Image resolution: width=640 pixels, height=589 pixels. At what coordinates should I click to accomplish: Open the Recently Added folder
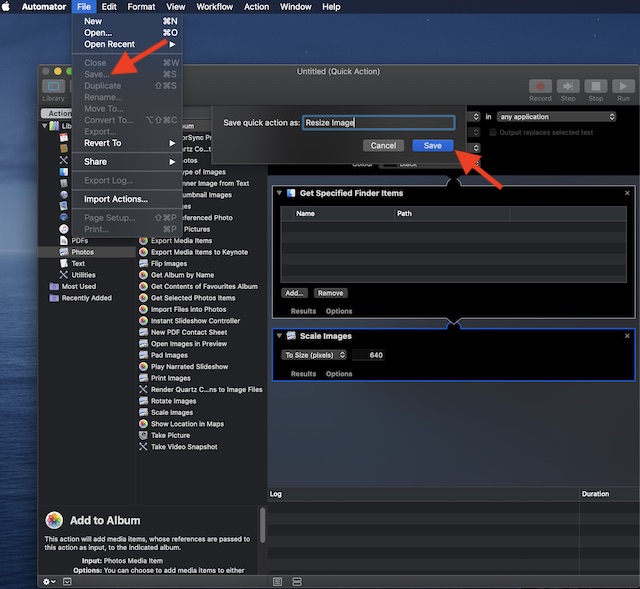tap(87, 298)
